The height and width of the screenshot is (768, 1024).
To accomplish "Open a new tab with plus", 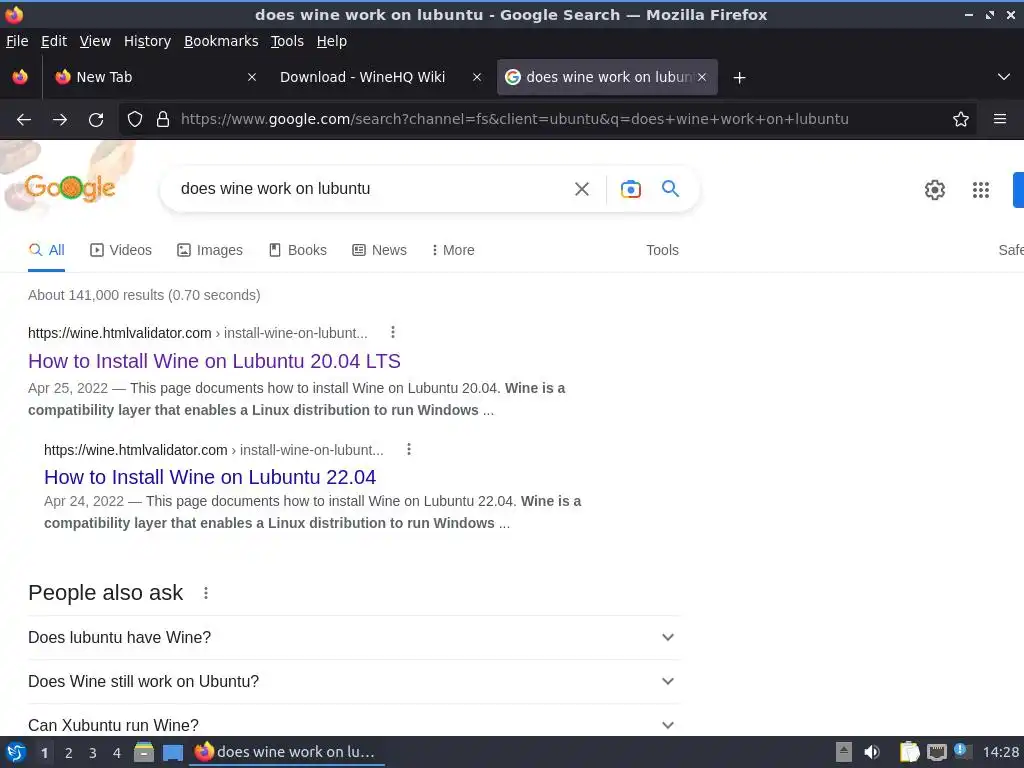I will coord(739,78).
